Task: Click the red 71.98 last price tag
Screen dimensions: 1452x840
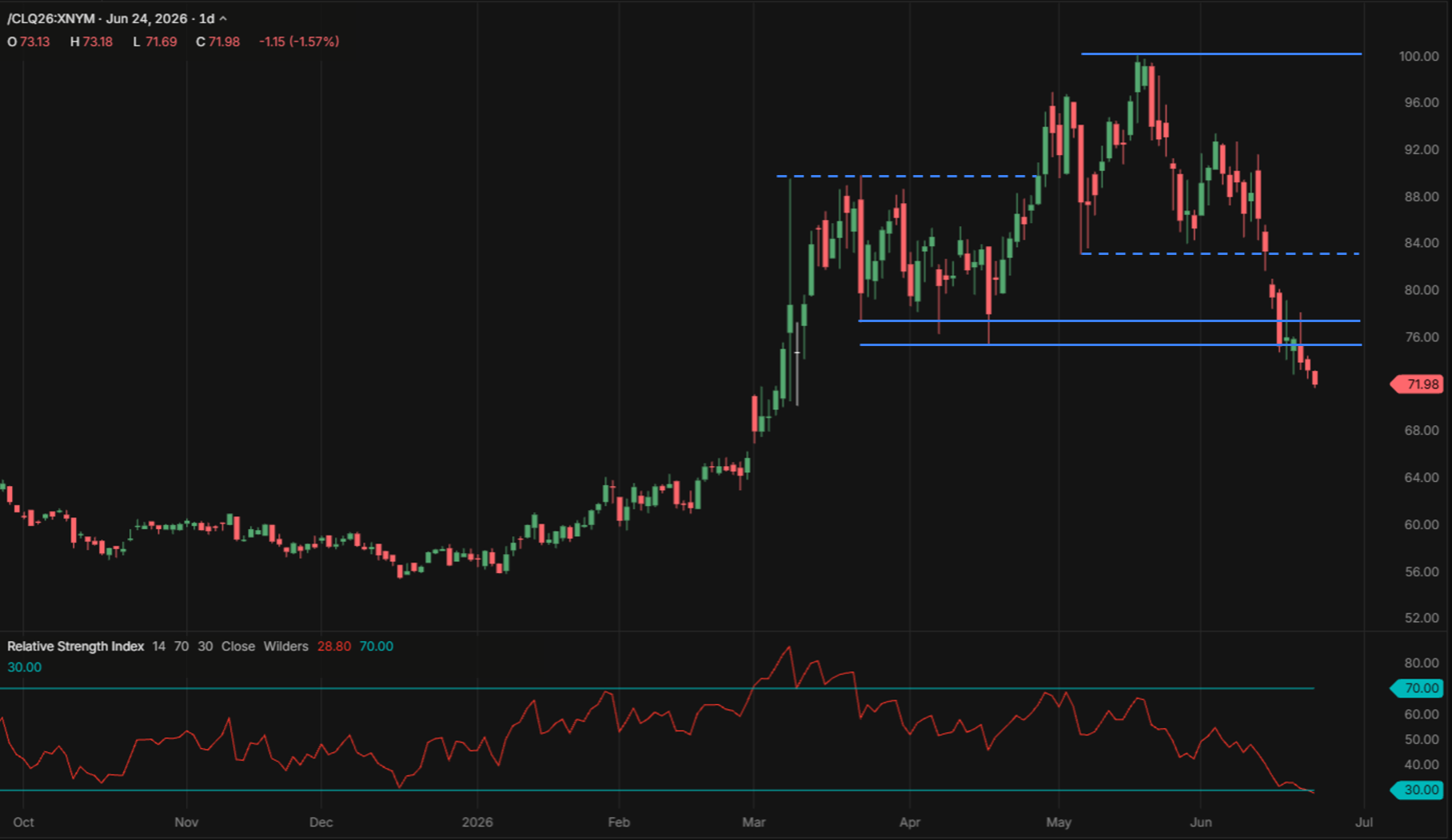Action: click(1417, 384)
